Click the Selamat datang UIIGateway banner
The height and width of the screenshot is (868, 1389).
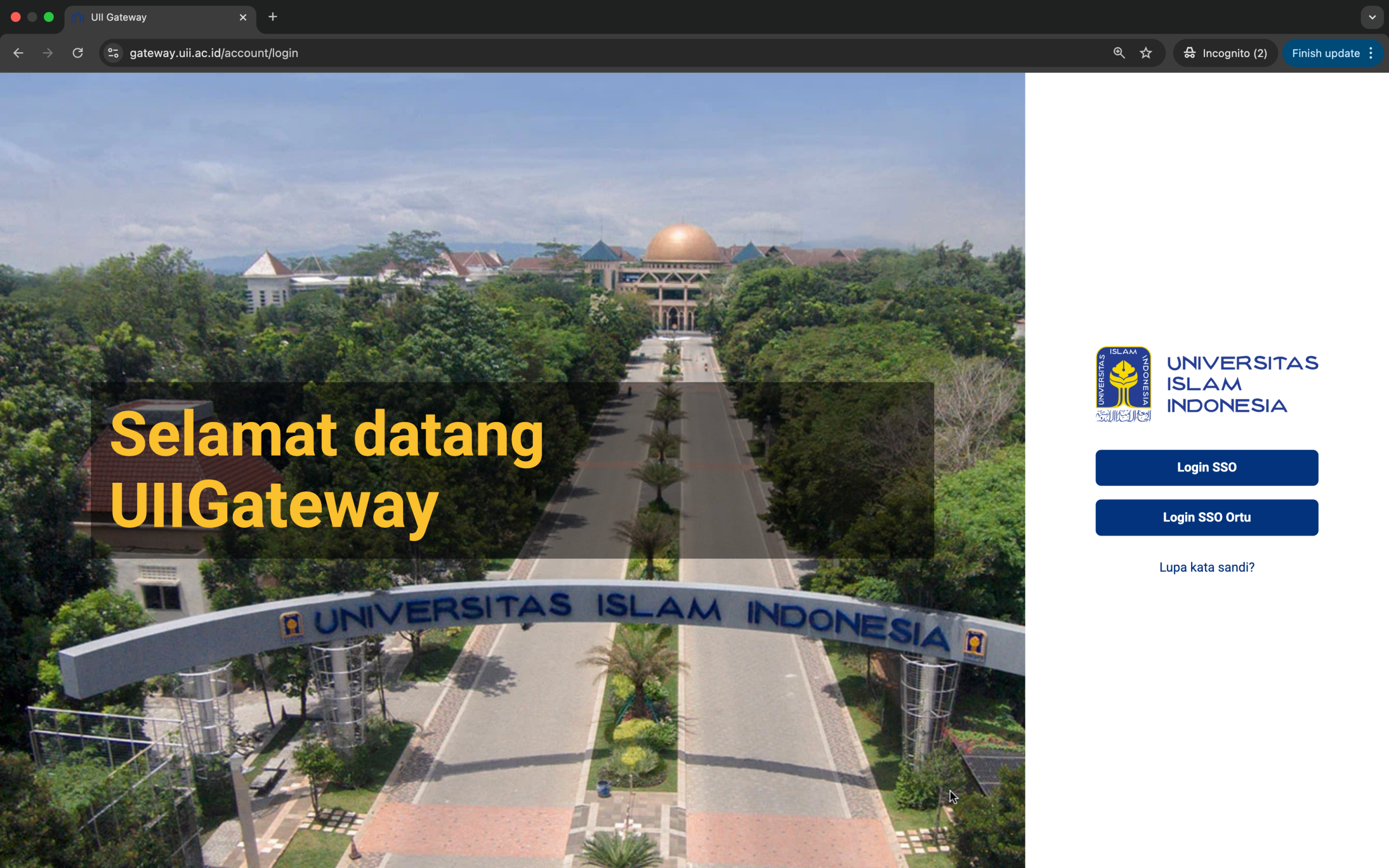326,470
